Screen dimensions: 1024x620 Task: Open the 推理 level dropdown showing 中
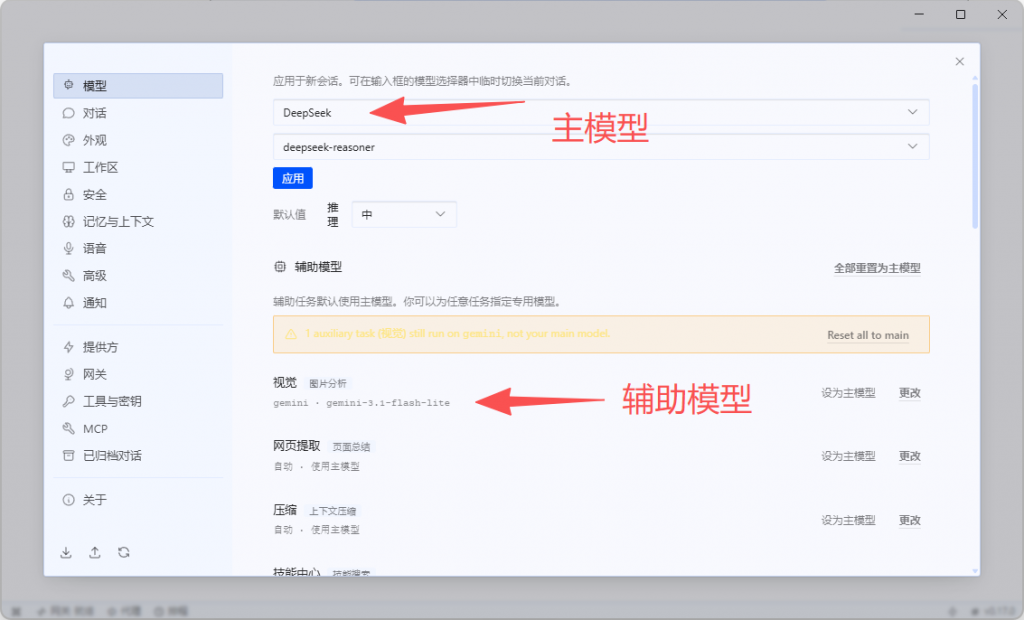[x=404, y=214]
